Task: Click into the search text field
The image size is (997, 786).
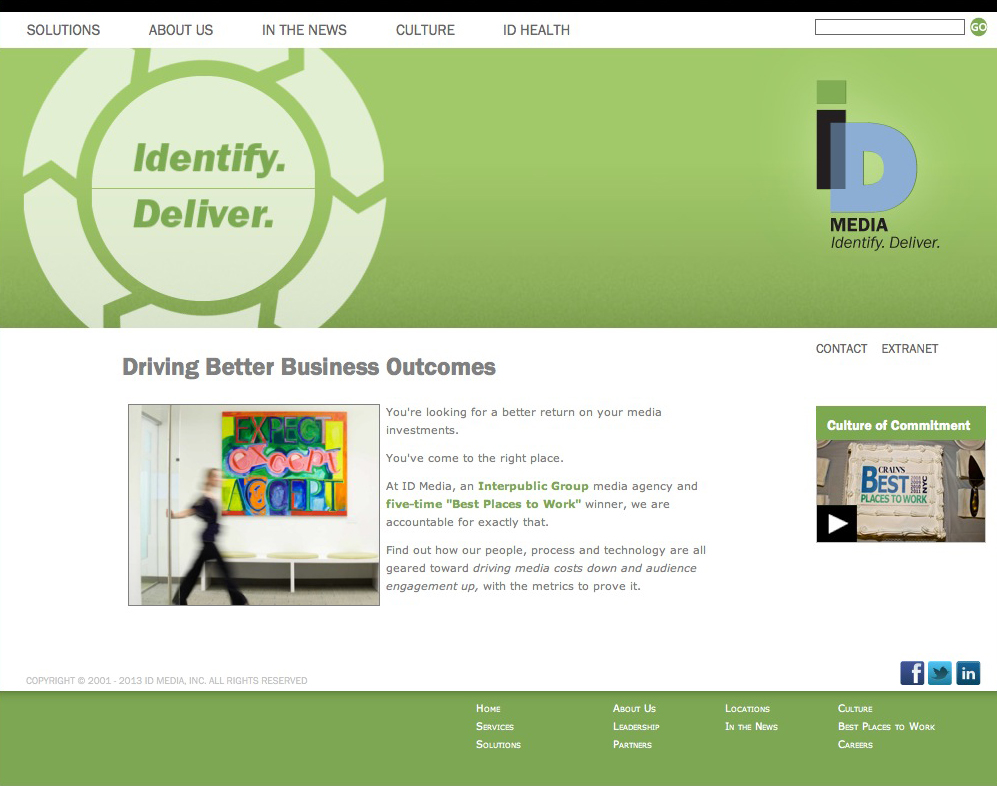Action: click(x=890, y=27)
